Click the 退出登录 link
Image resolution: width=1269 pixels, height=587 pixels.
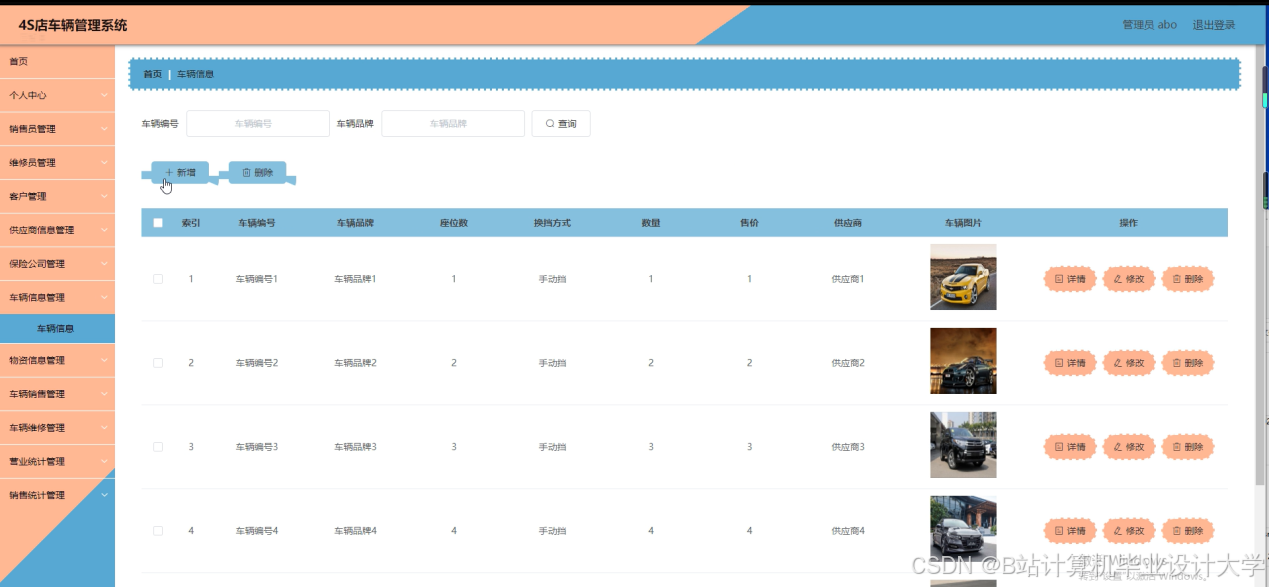pyautogui.click(x=1214, y=25)
